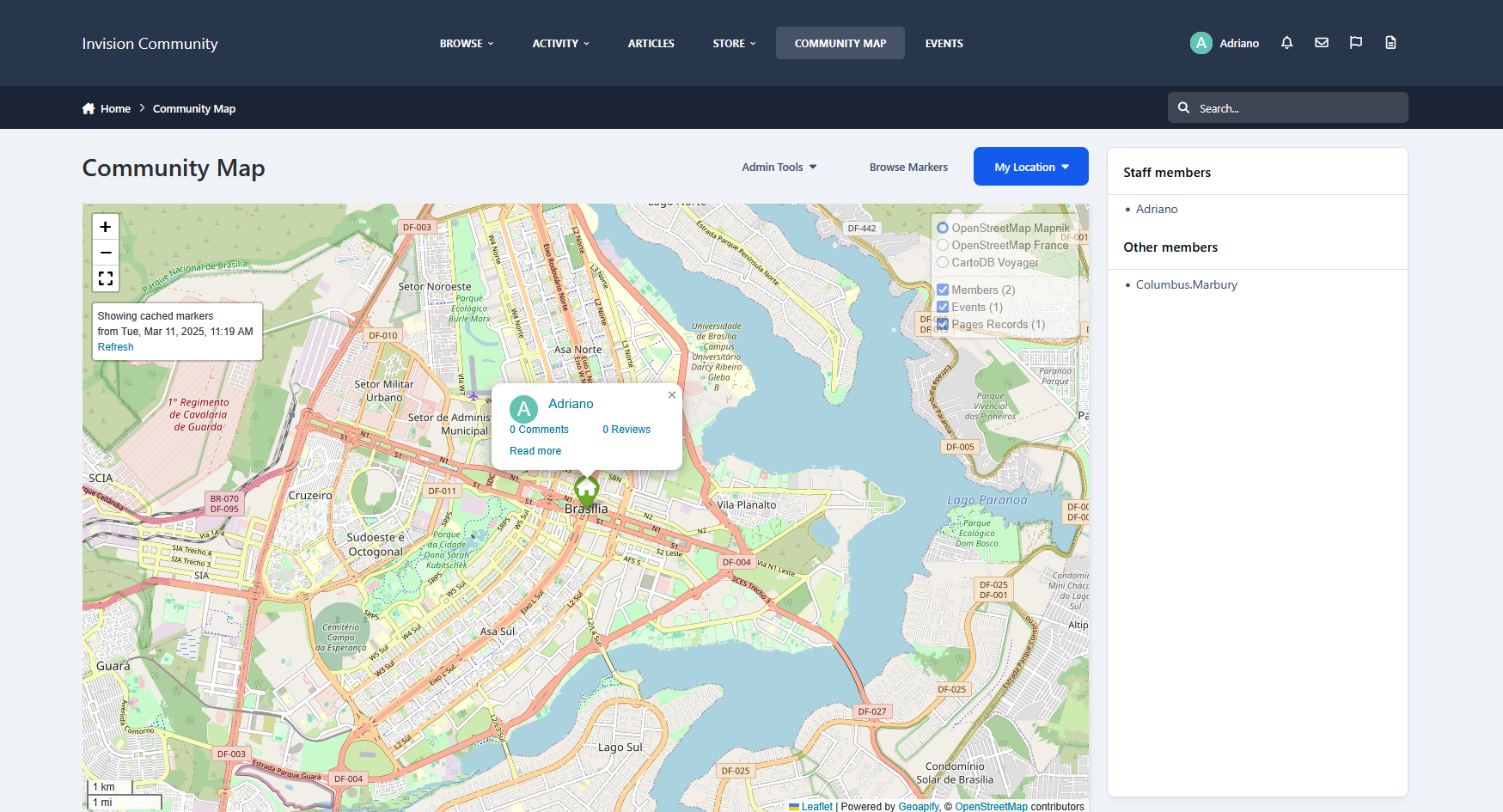Image resolution: width=1503 pixels, height=812 pixels.
Task: Refresh the cached markers
Action: pyautogui.click(x=115, y=347)
